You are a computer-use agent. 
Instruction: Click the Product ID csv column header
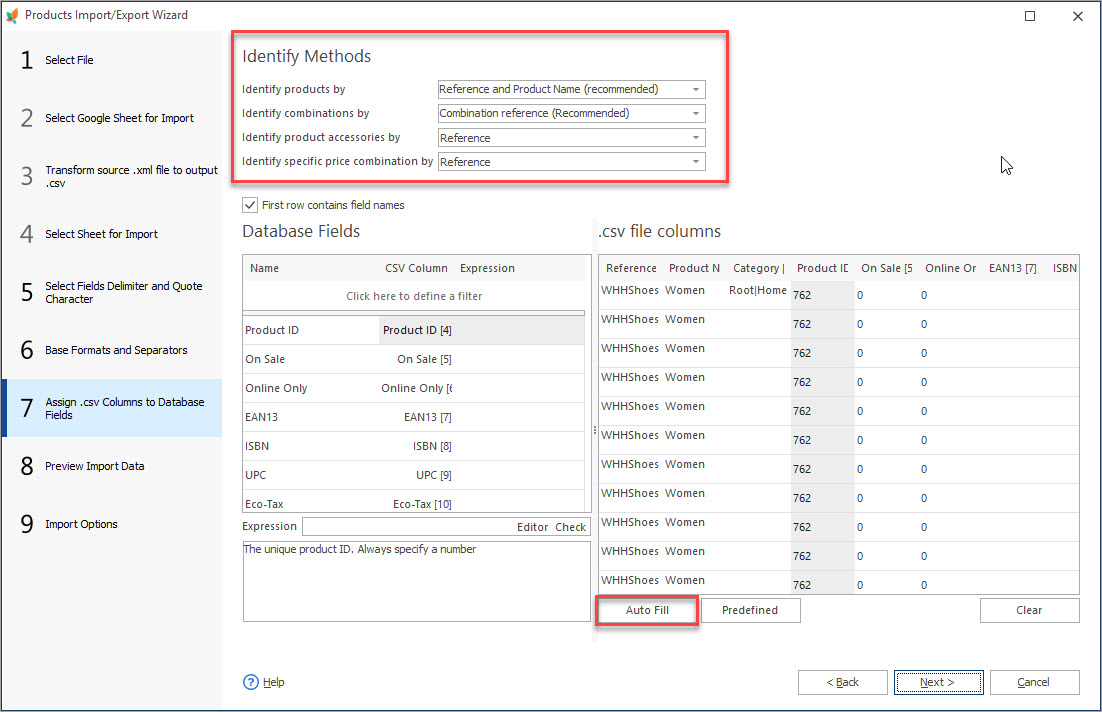822,268
